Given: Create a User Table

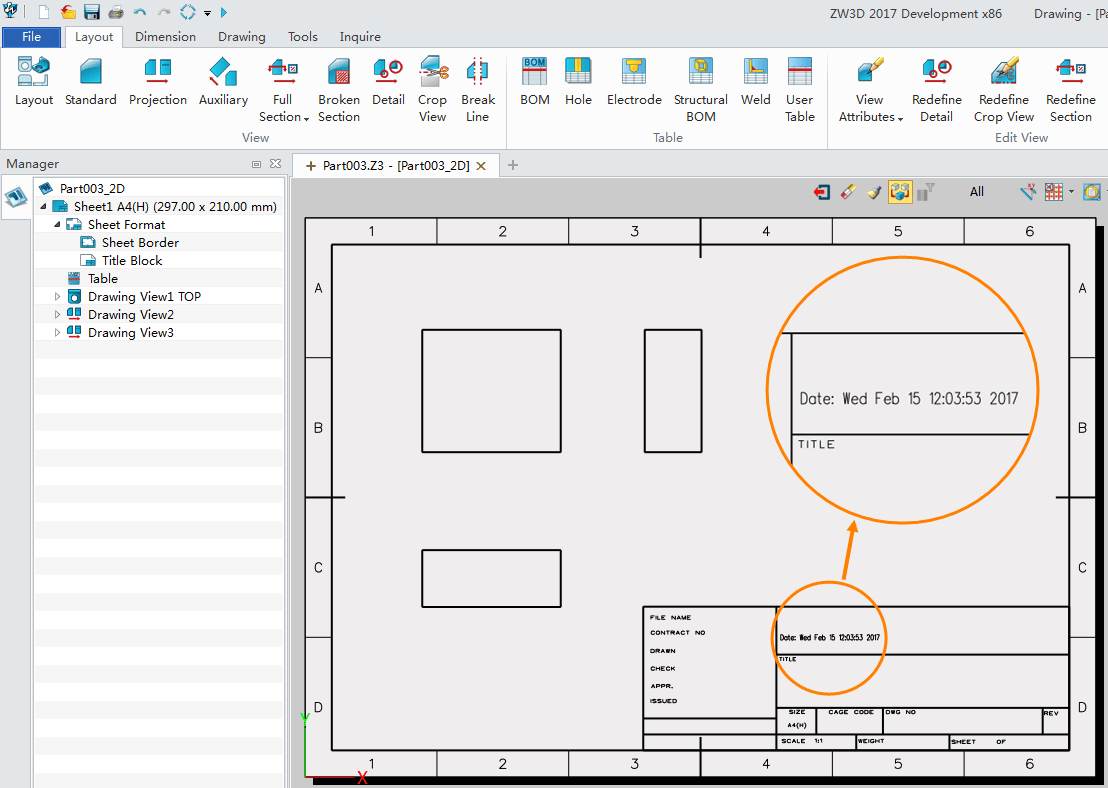Looking at the screenshot, I should click(800, 72).
